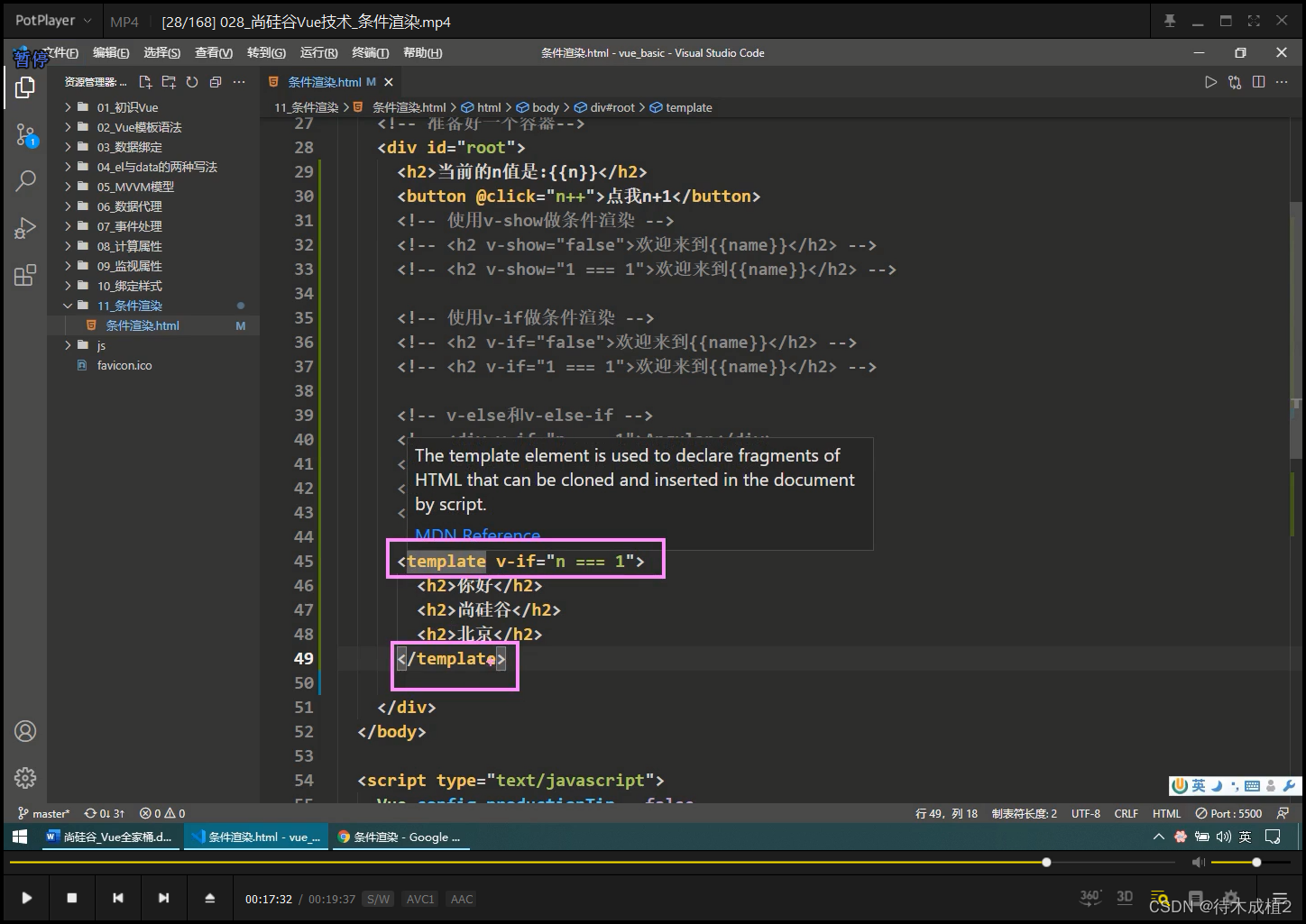Collapse all folders in explorer

point(216,82)
